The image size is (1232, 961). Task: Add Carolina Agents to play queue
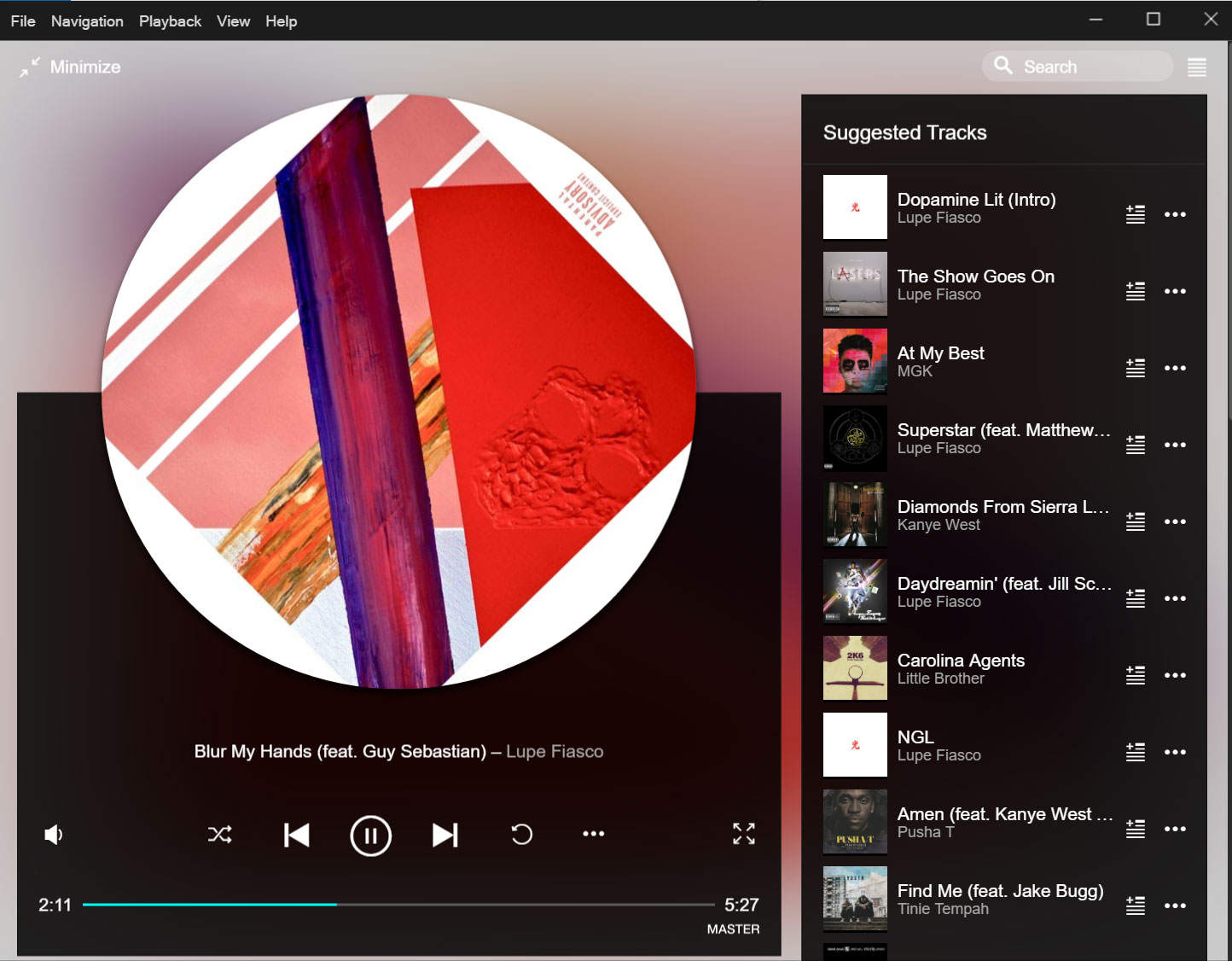pos(1135,675)
